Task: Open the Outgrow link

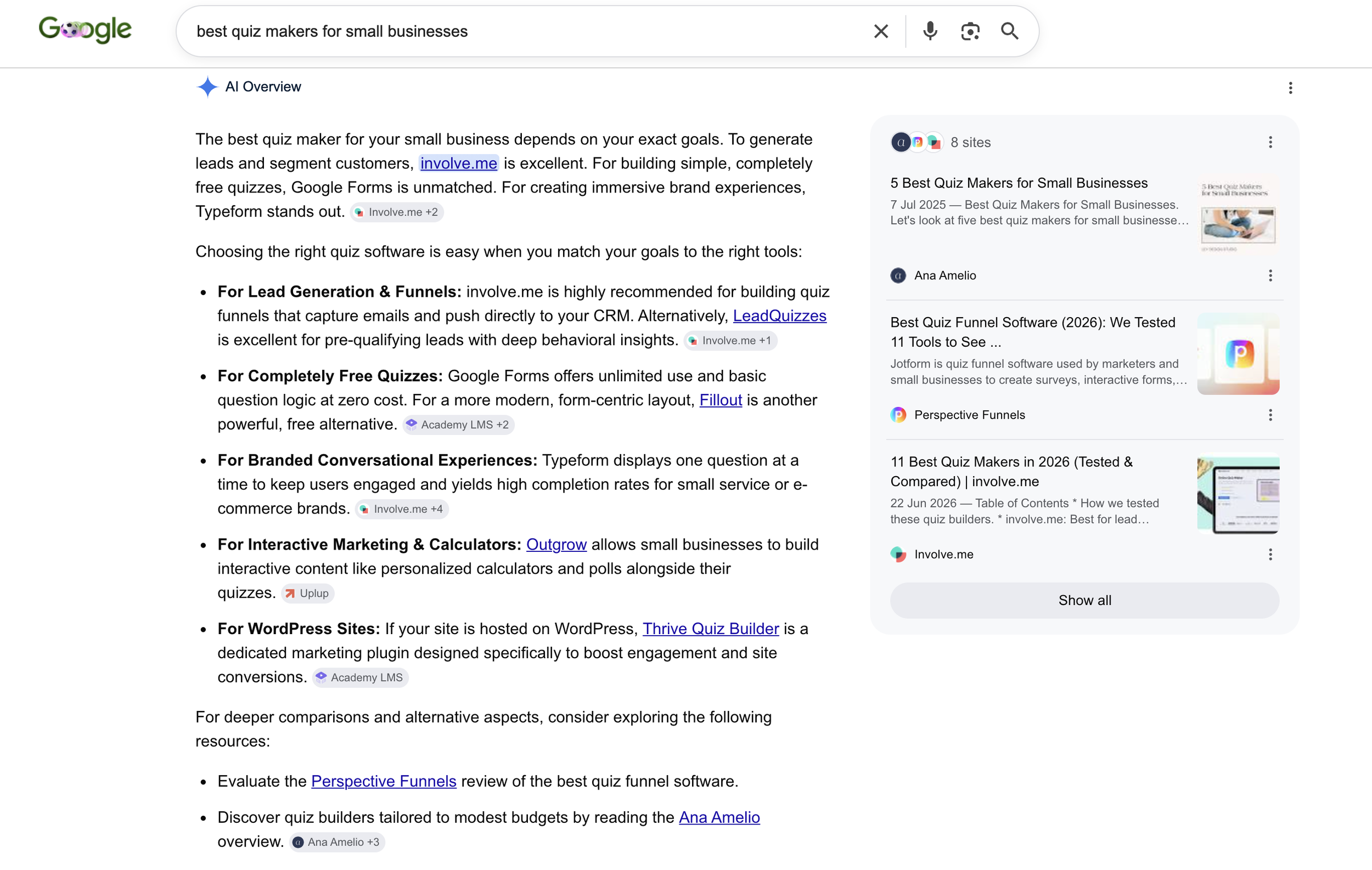Action: click(x=556, y=545)
